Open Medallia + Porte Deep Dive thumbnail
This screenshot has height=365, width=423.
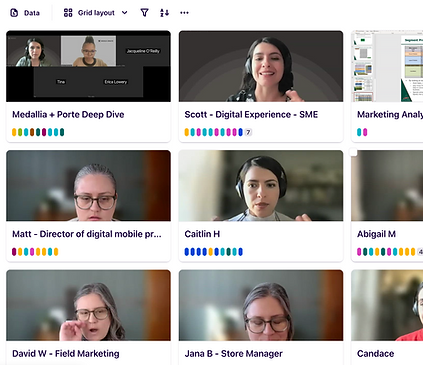point(88,66)
